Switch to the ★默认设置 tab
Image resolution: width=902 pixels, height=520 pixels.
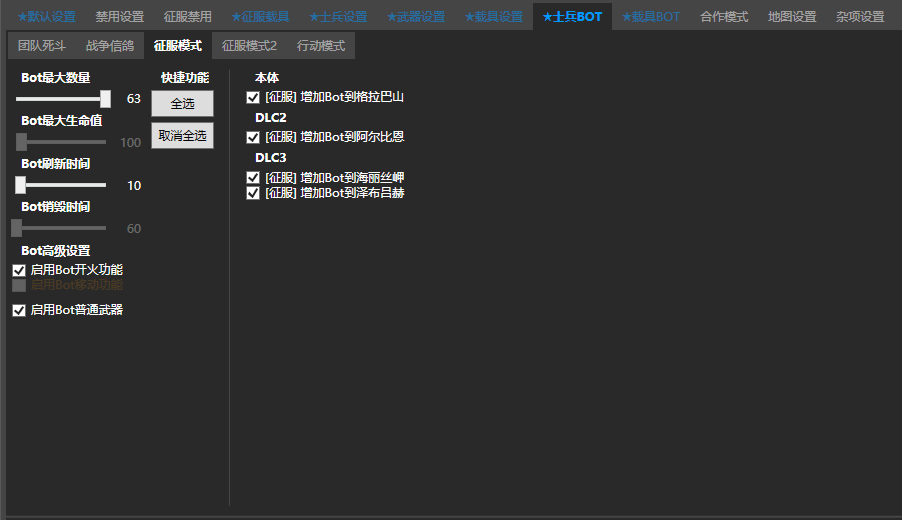[46, 17]
